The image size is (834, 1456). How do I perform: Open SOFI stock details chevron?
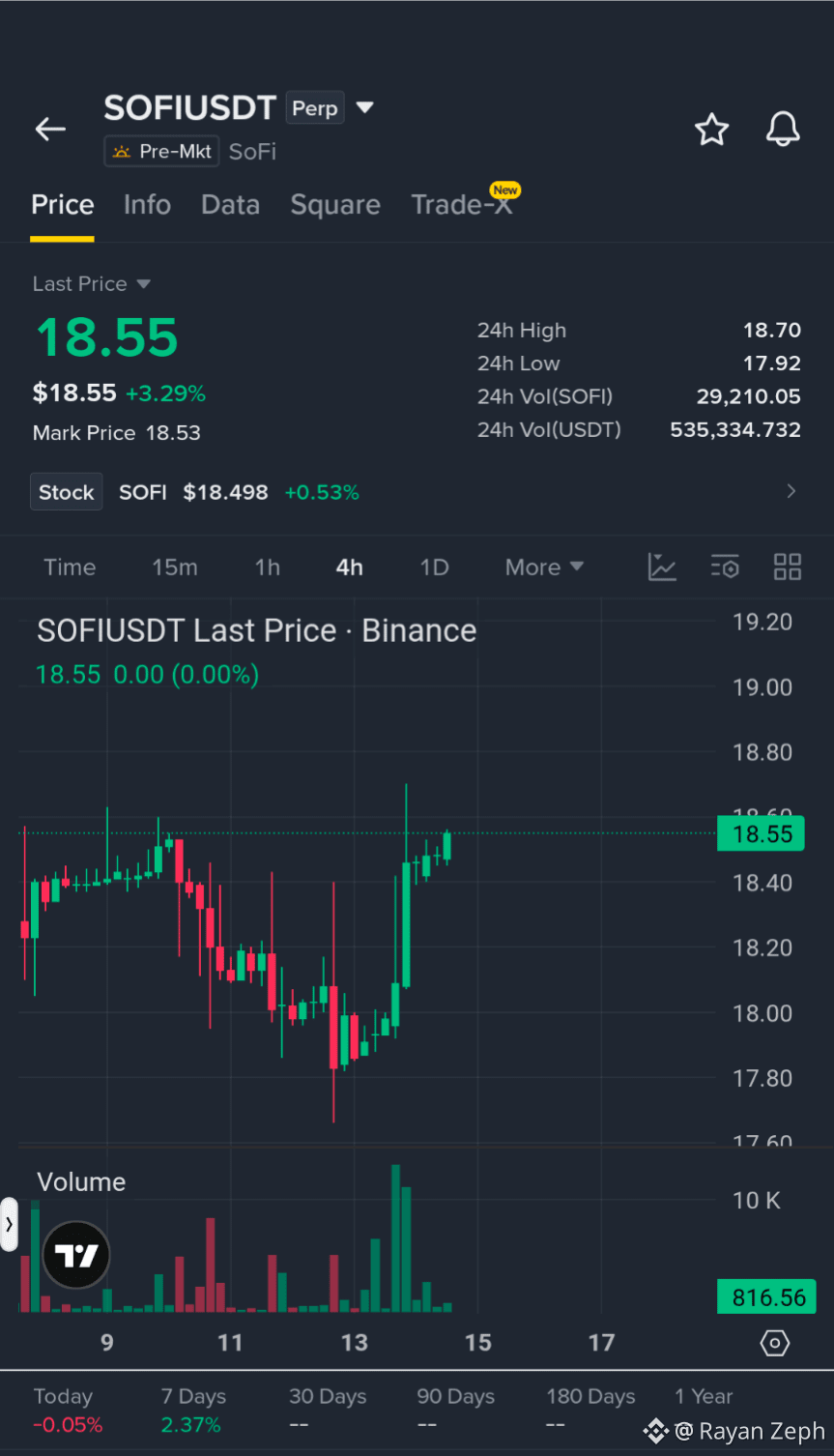click(791, 491)
